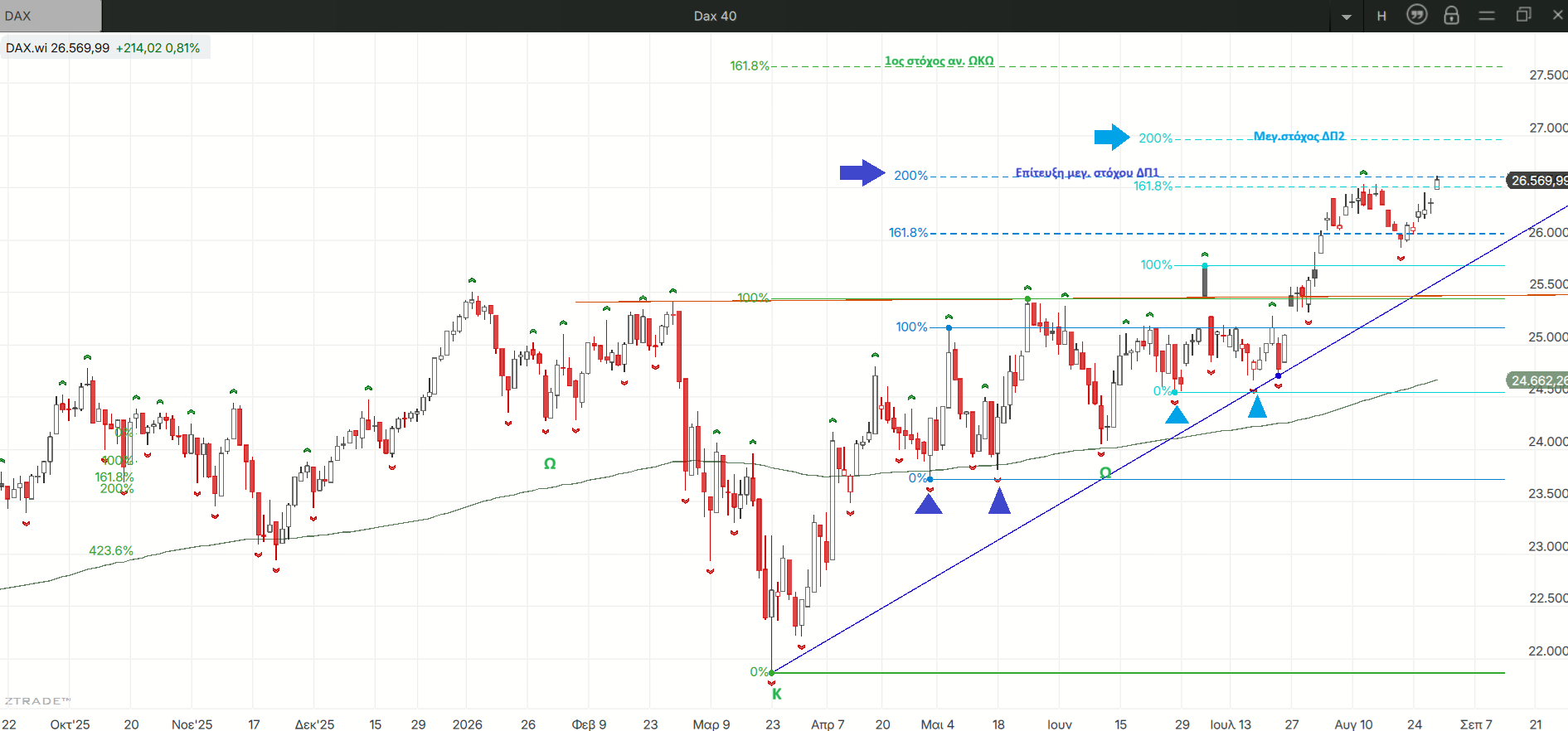Open the quotation marks icon
1568x731 pixels.
1417,15
